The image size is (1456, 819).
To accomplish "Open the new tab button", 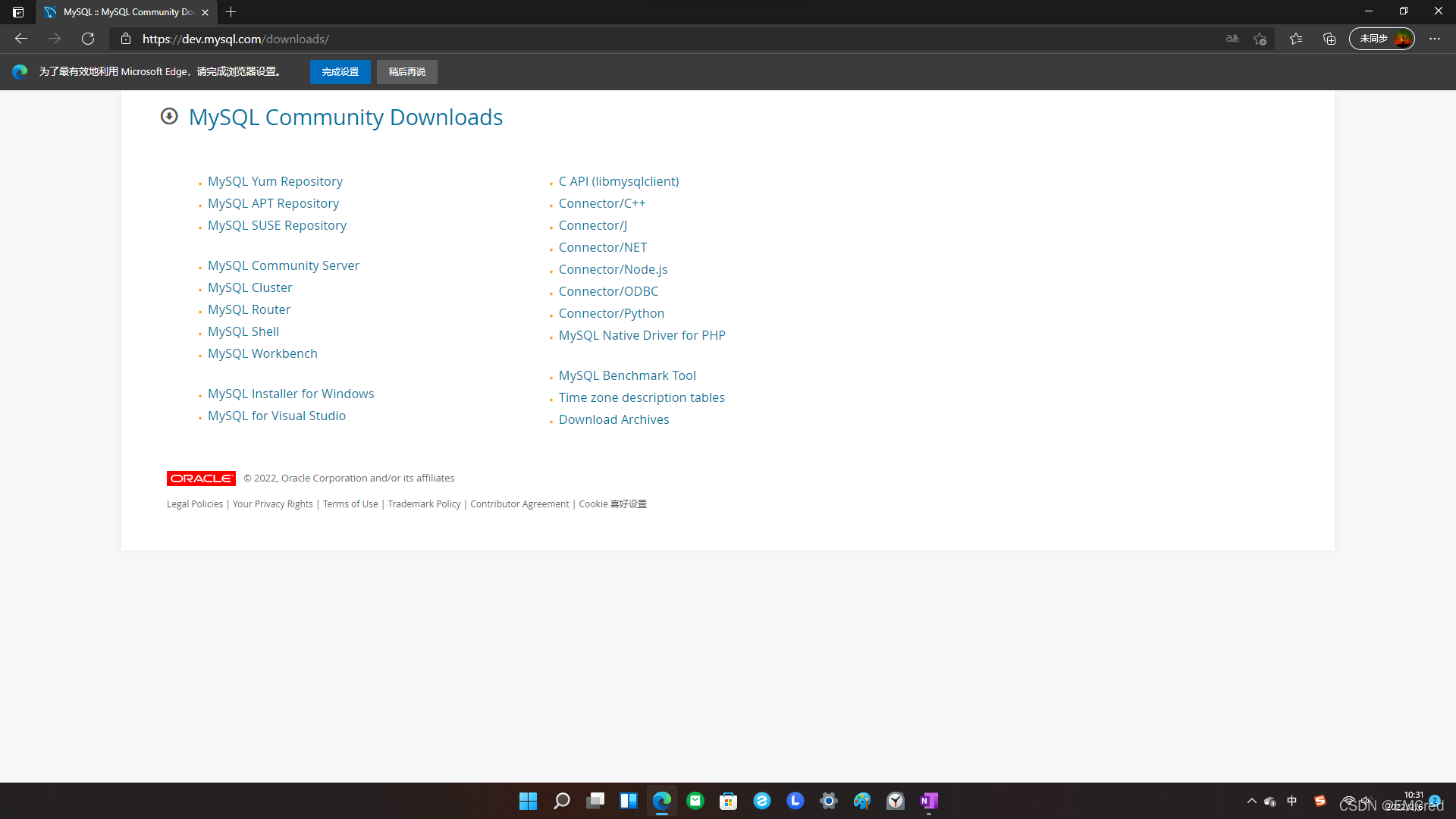I will [x=231, y=12].
